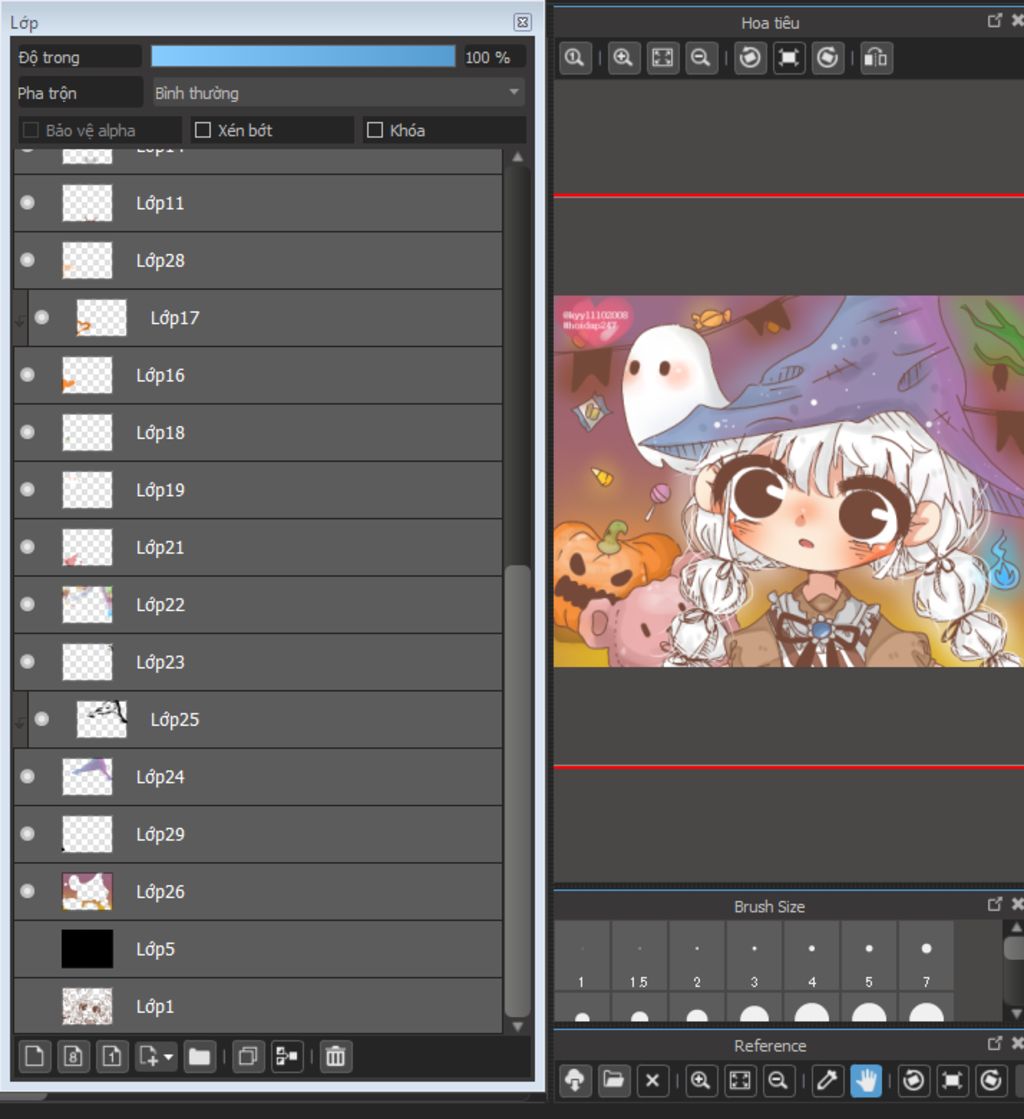This screenshot has height=1119, width=1024.
Task: Reset the navigator zoom to 100%
Action: pos(575,58)
